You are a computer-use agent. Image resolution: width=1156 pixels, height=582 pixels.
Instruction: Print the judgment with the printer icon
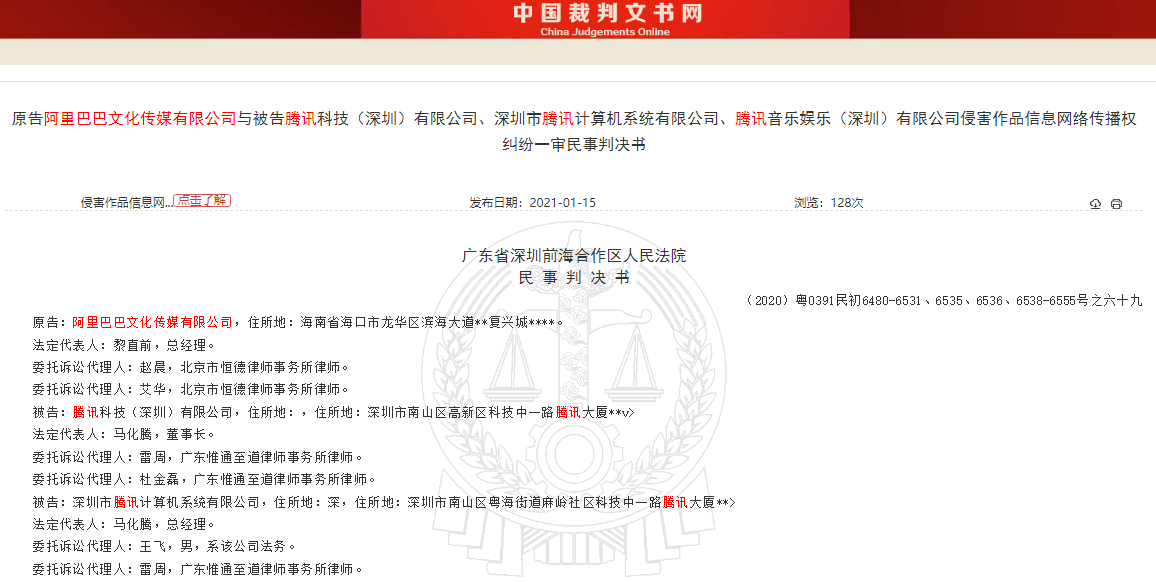coord(1116,204)
